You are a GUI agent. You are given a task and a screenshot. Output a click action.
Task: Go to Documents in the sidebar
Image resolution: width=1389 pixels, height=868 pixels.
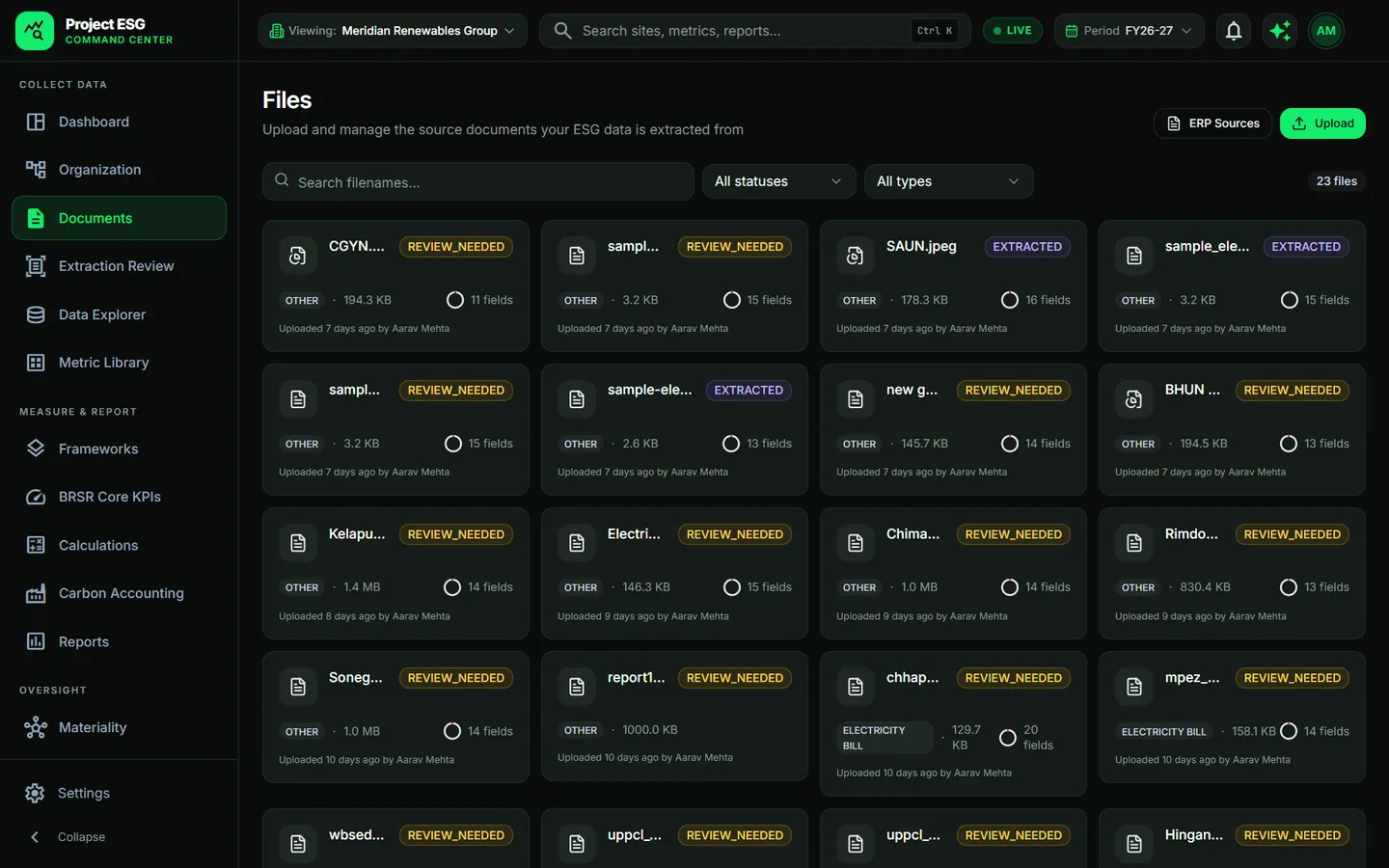[x=119, y=218]
